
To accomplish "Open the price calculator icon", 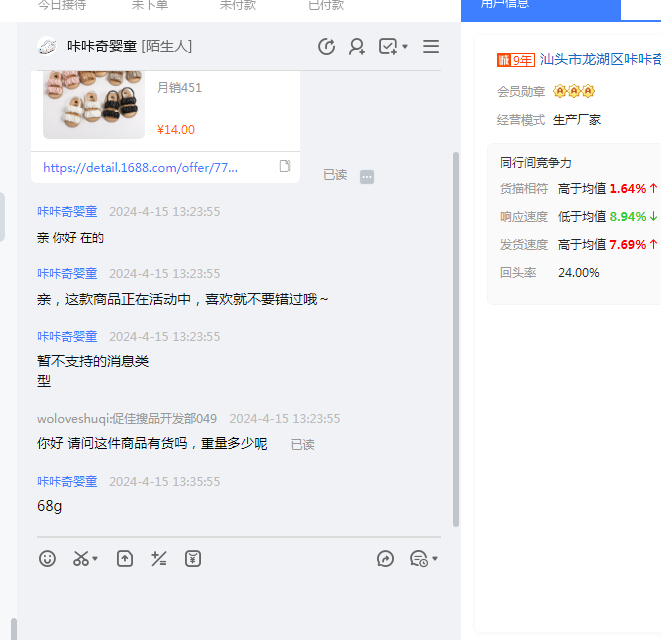I will [x=158, y=559].
